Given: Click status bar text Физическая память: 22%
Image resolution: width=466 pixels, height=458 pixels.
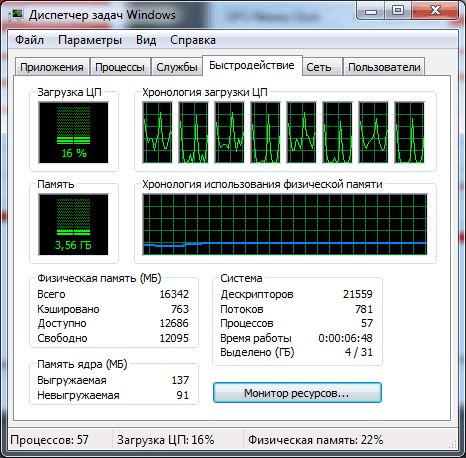Looking at the screenshot, I should (x=315, y=440).
